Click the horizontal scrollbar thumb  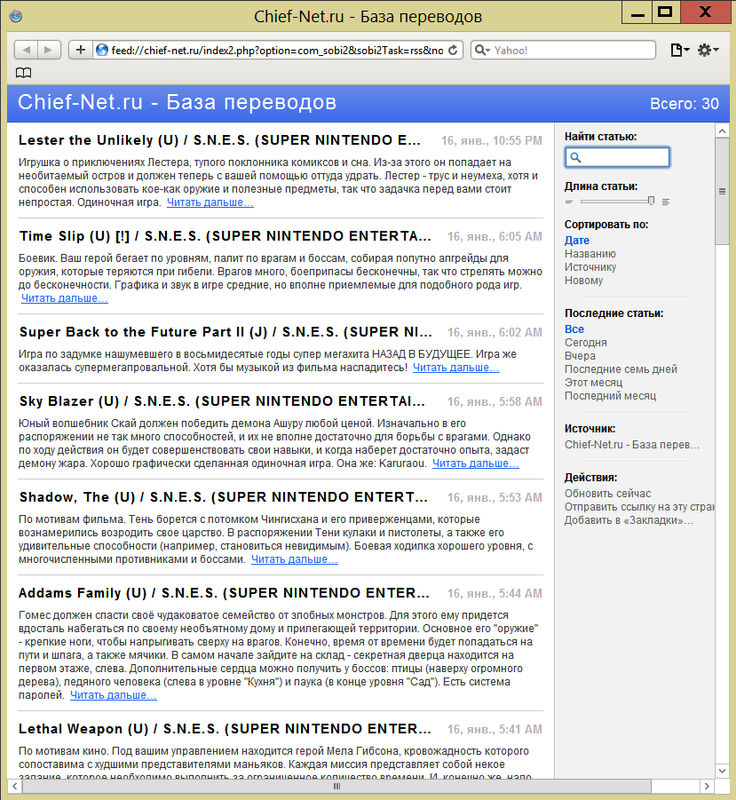point(337,786)
